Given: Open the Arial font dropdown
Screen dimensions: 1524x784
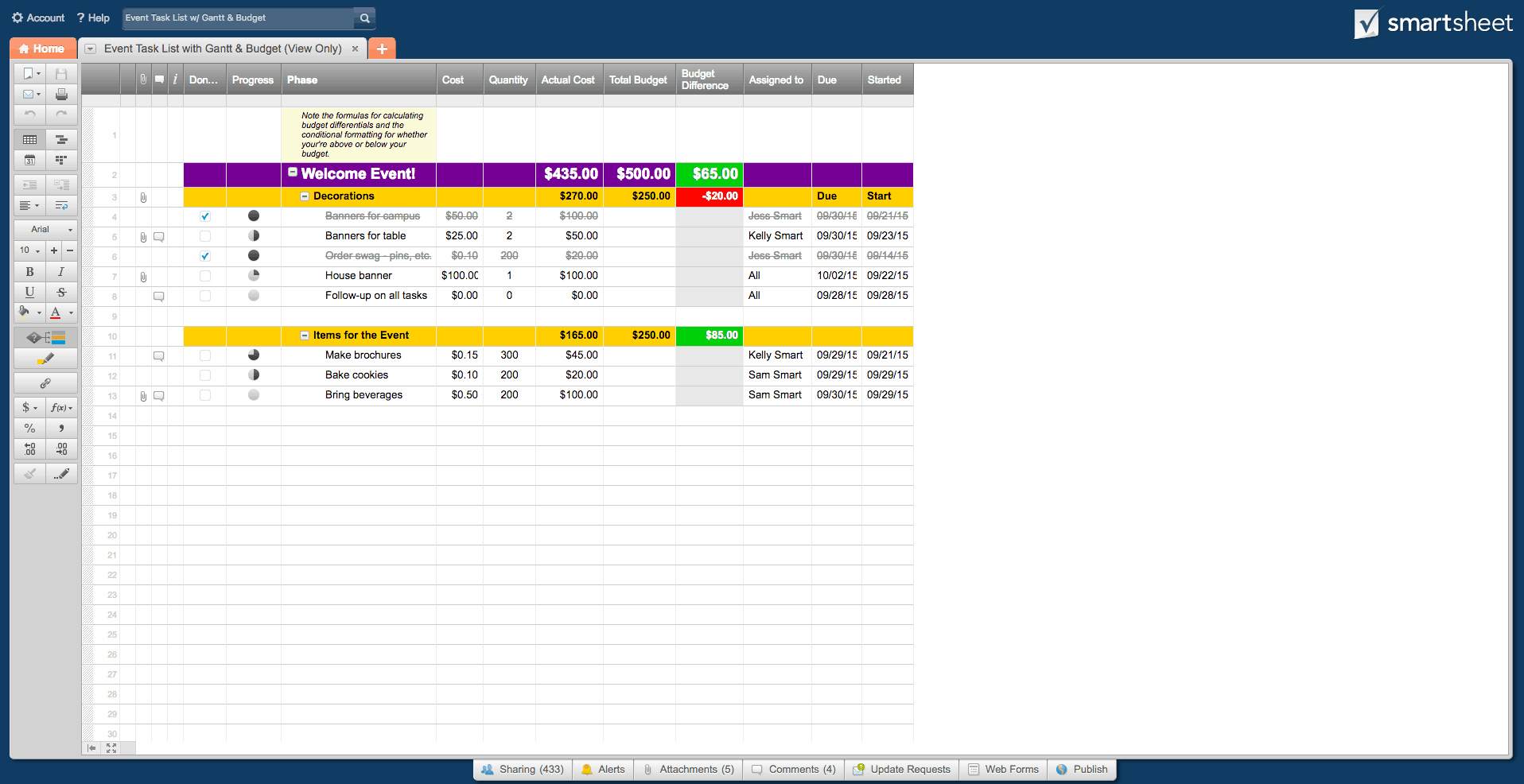Looking at the screenshot, I should [x=45, y=229].
